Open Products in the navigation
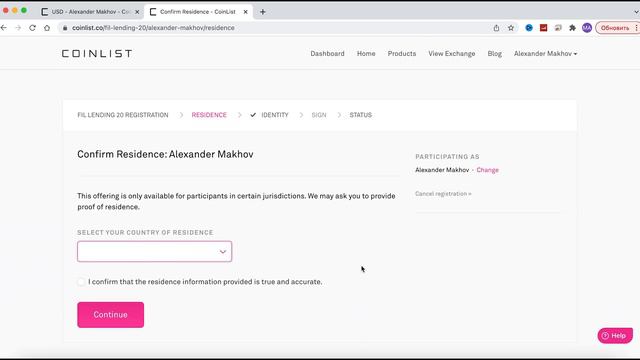 click(x=402, y=53)
